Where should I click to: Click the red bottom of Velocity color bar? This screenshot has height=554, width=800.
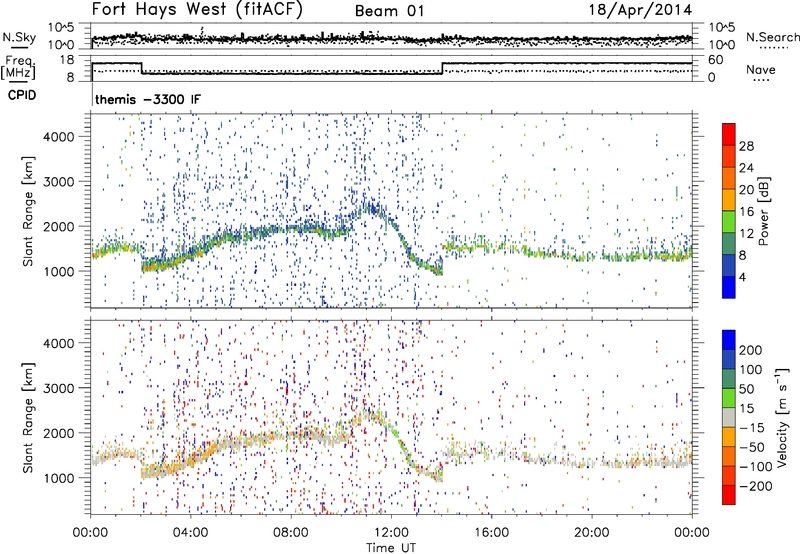(729, 495)
